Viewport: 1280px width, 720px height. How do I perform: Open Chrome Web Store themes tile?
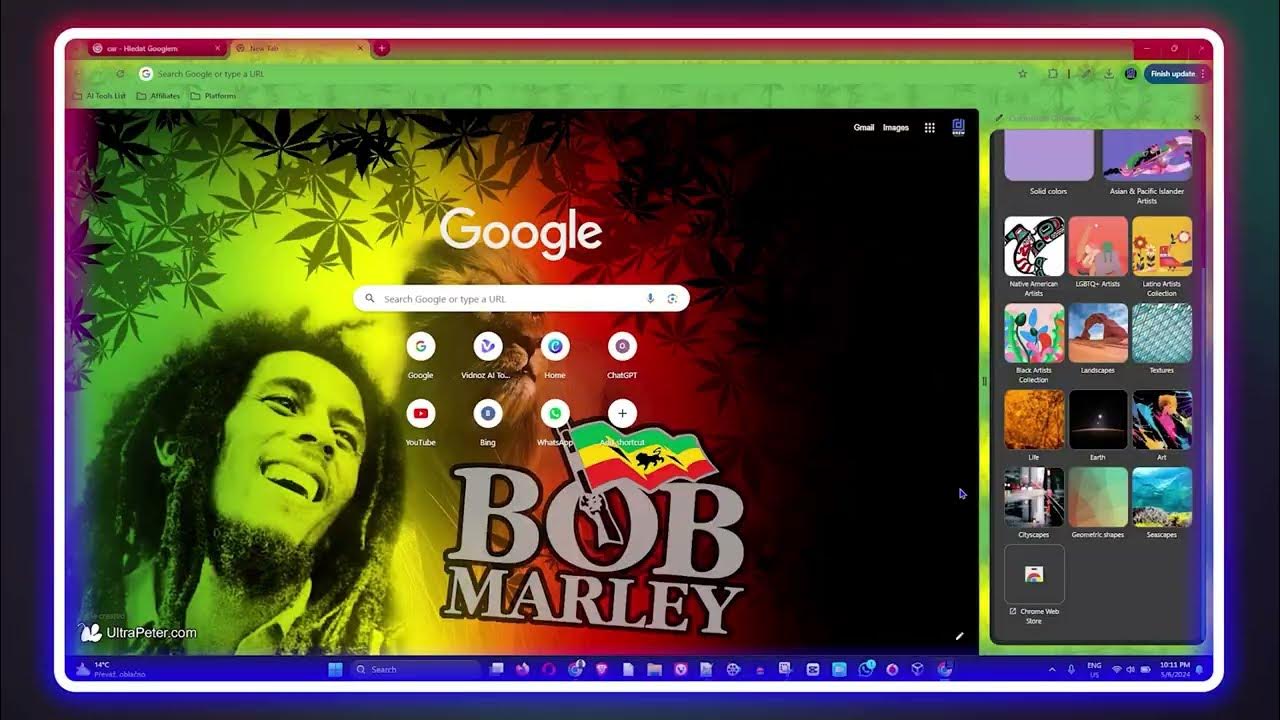1034,584
